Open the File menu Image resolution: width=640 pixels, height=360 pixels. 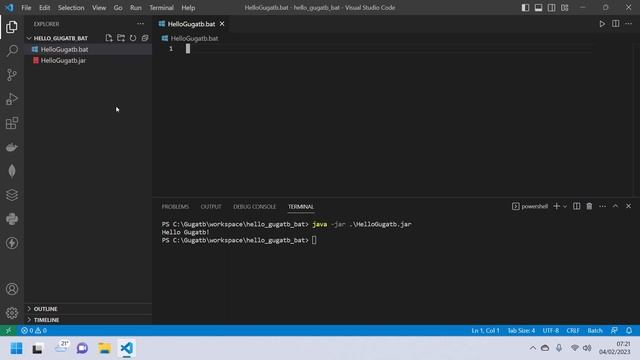[x=26, y=8]
